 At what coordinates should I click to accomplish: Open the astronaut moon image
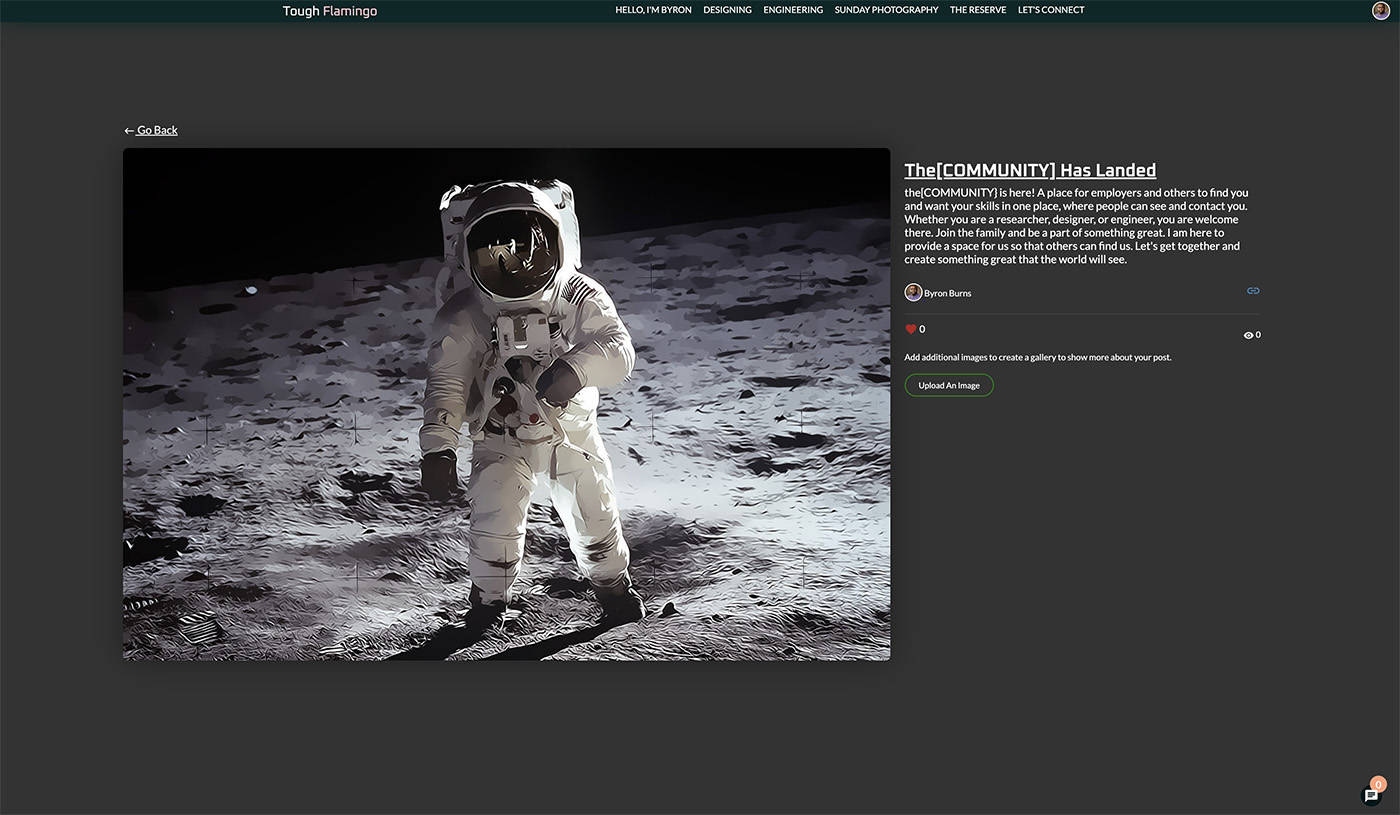point(506,404)
